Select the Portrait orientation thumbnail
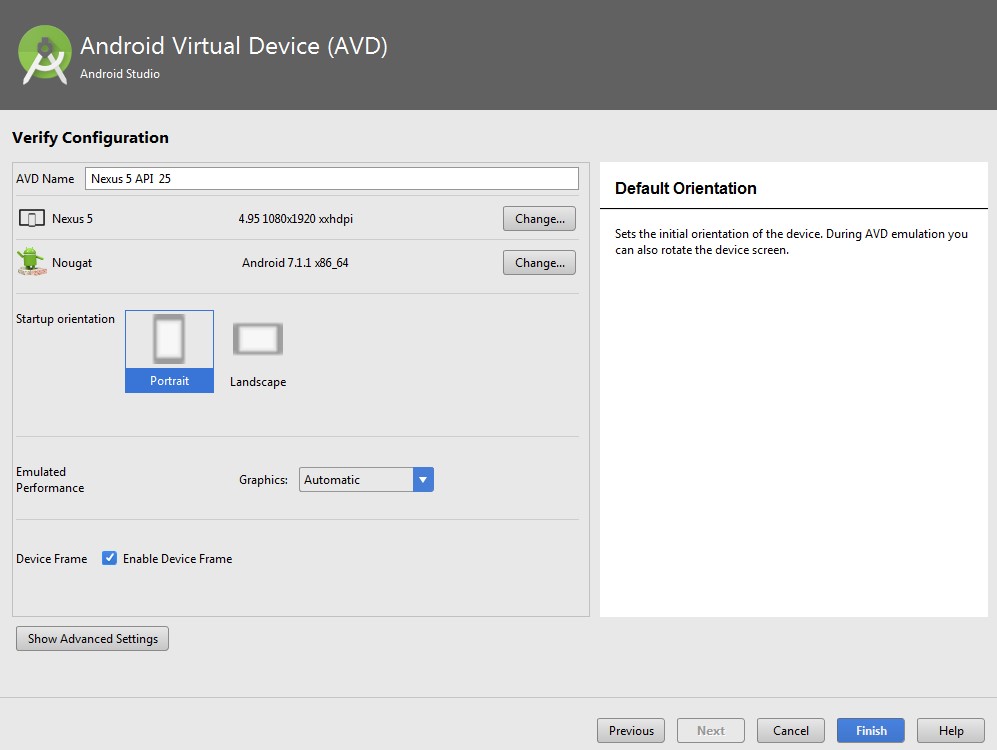Screen dimensions: 997x750 tap(169, 340)
